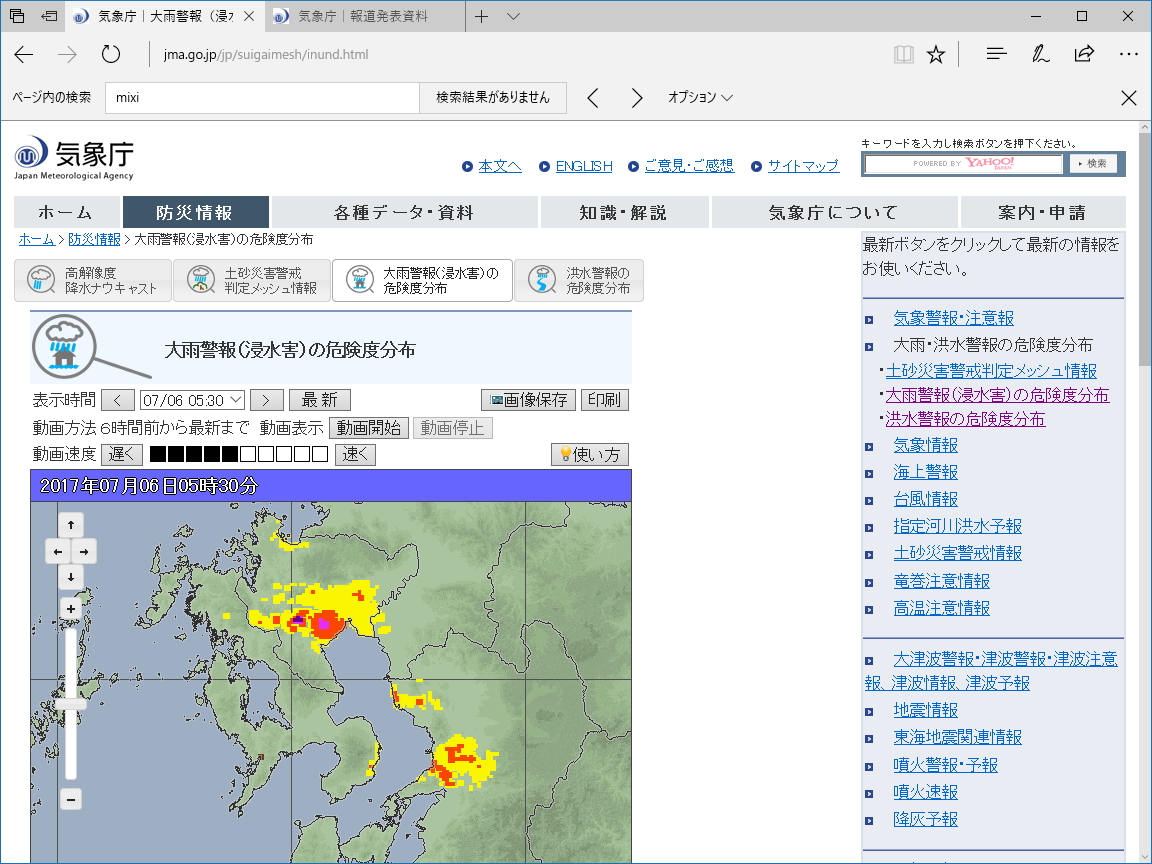Switch to the 知識・解説 tab
The height and width of the screenshot is (864, 1152).
click(624, 212)
